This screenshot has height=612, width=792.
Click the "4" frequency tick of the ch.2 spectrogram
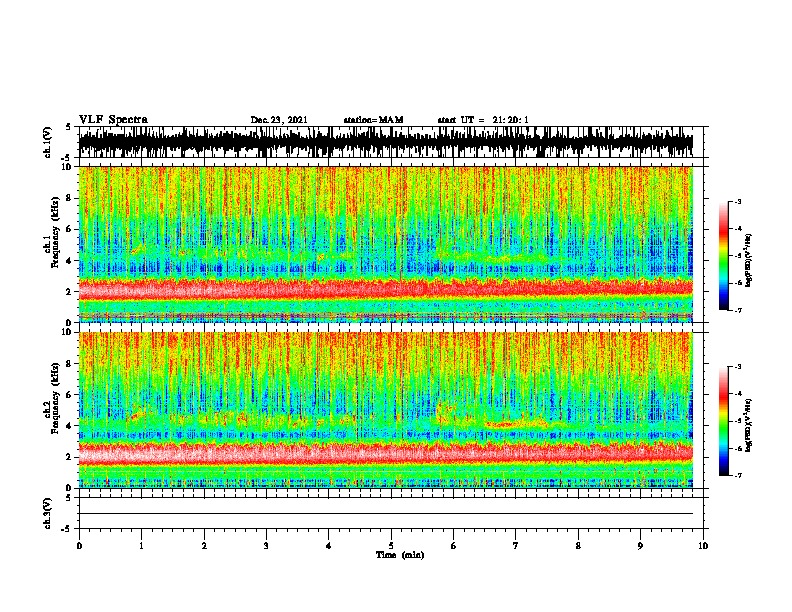pyautogui.click(x=70, y=426)
